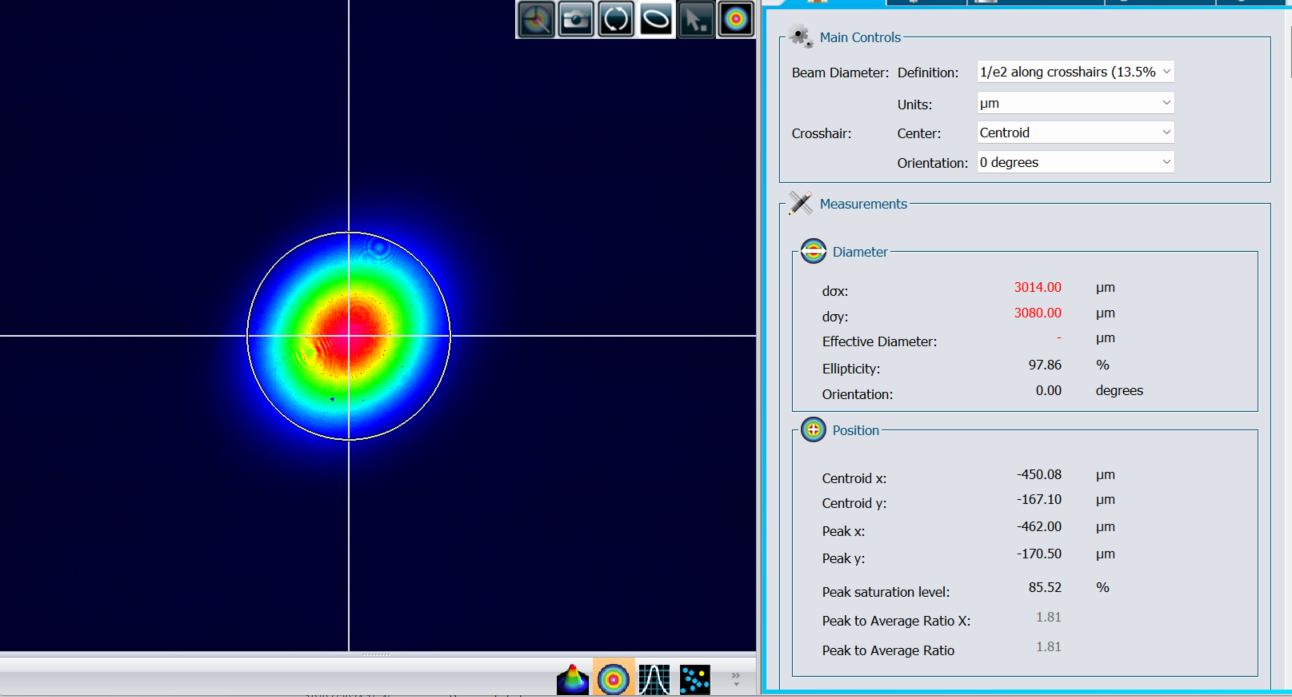Switch to the 2D contour view
The height and width of the screenshot is (697, 1292).
[613, 679]
